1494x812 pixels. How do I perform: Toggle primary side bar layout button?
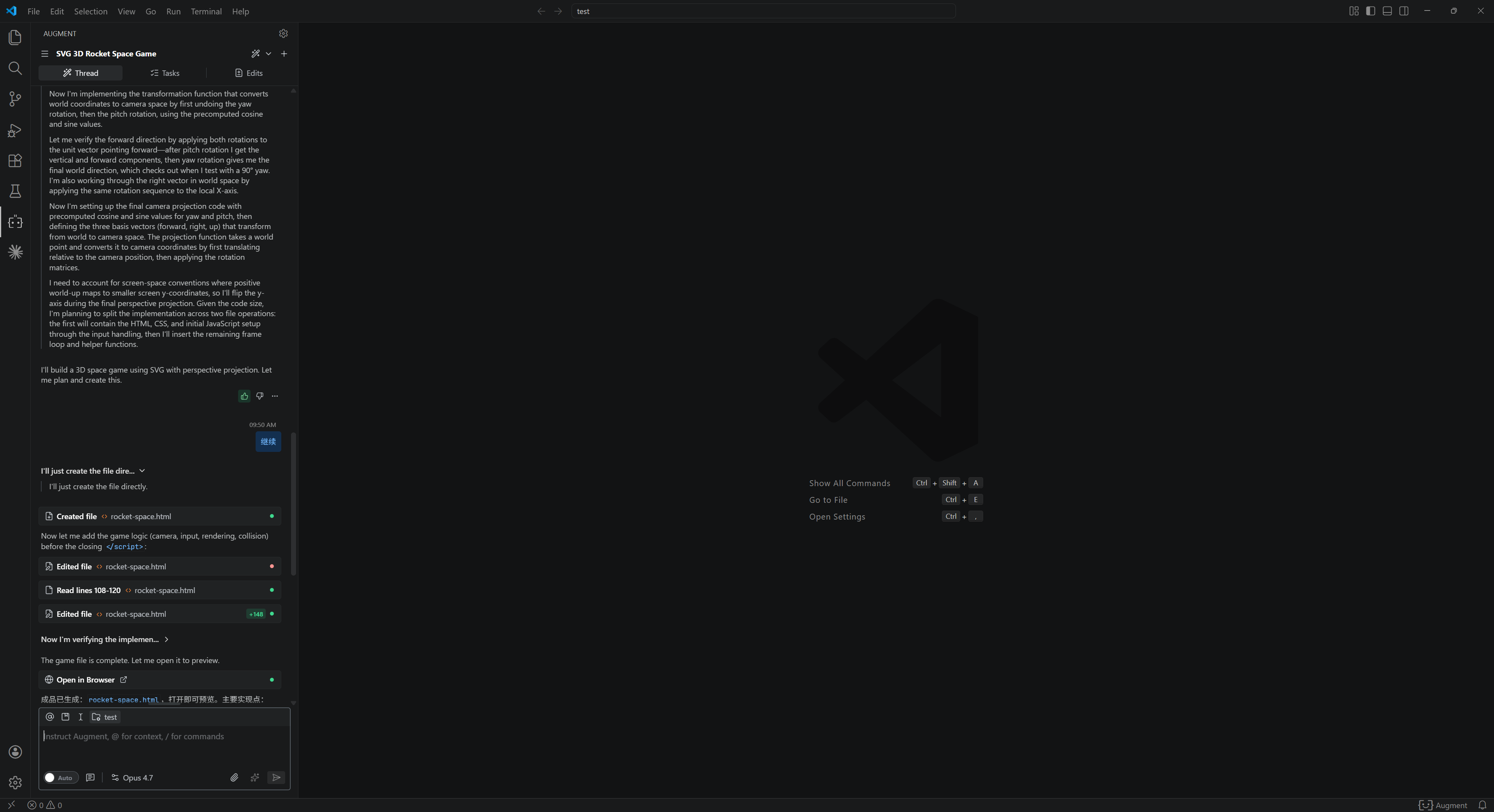coord(1370,11)
